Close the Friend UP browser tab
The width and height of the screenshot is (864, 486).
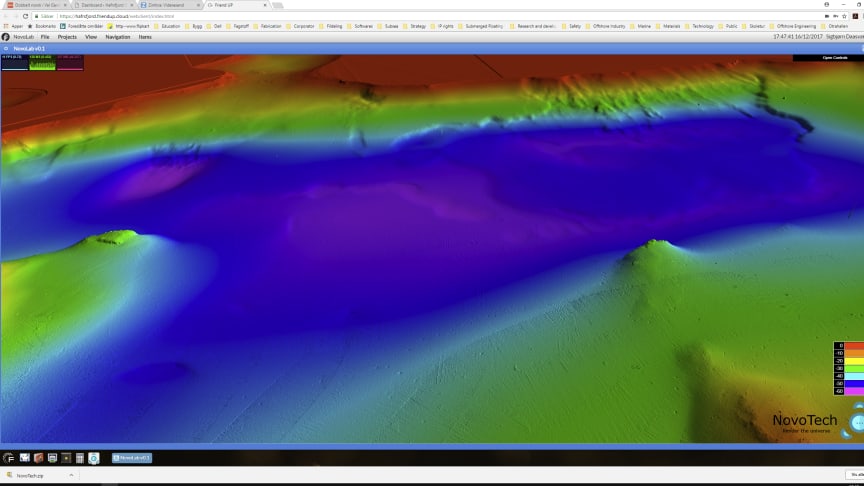coord(265,5)
